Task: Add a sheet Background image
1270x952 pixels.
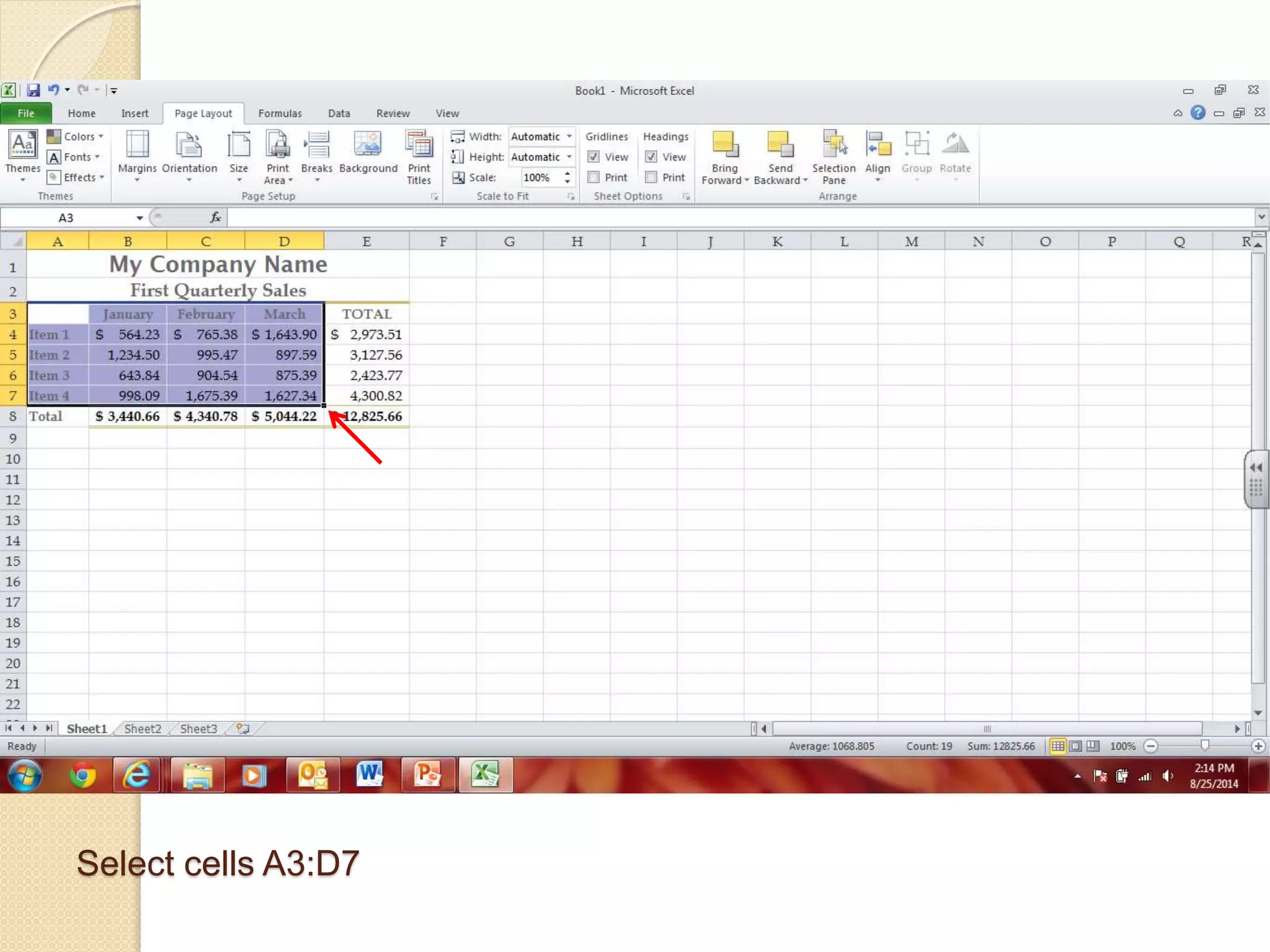Action: point(368,152)
